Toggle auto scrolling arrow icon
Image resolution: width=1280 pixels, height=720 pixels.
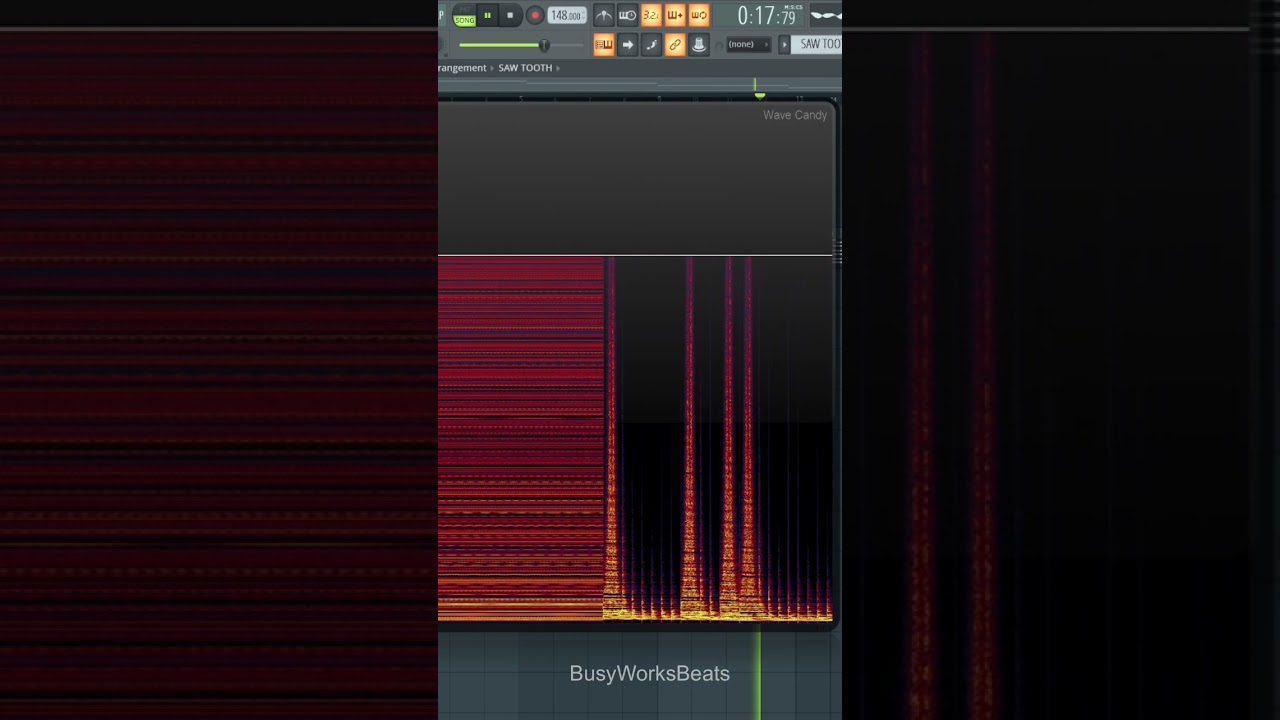628,44
